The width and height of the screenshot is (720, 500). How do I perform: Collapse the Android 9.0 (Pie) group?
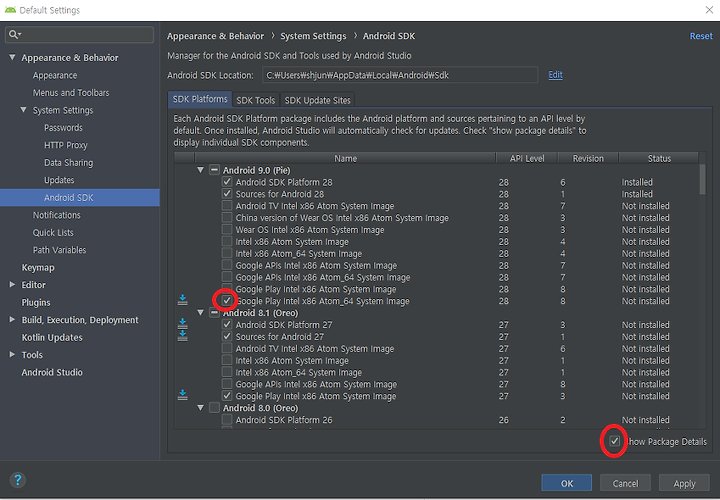point(200,170)
